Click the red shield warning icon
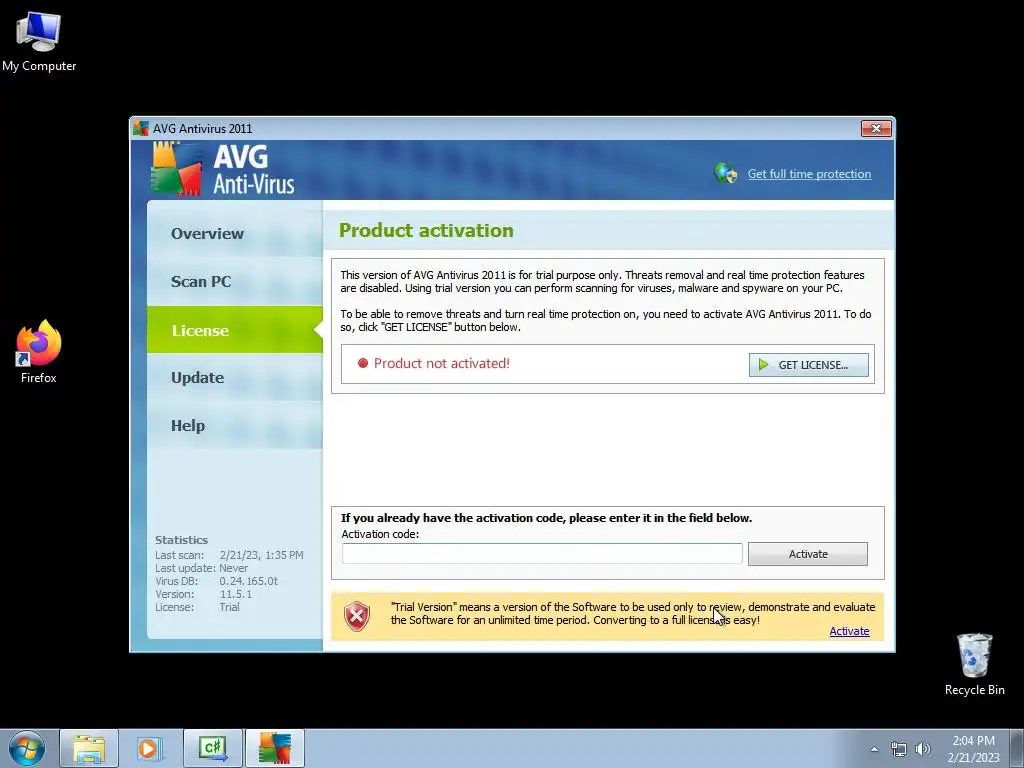Image resolution: width=1024 pixels, height=768 pixels. tap(357, 616)
